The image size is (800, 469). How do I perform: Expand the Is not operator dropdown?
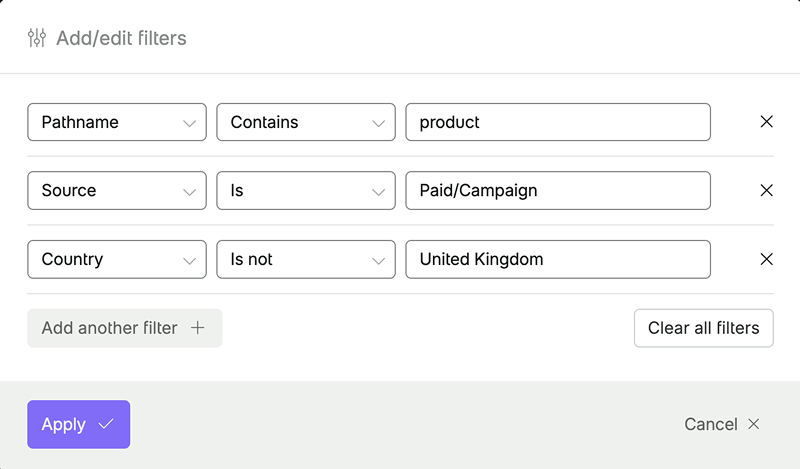[x=306, y=259]
